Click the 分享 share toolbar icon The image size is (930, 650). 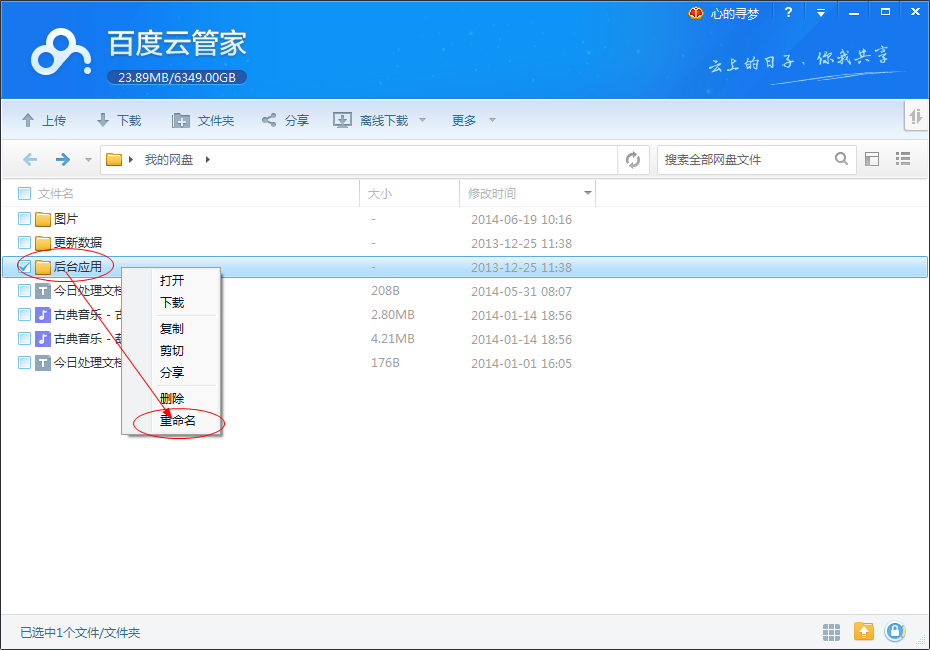pos(283,119)
